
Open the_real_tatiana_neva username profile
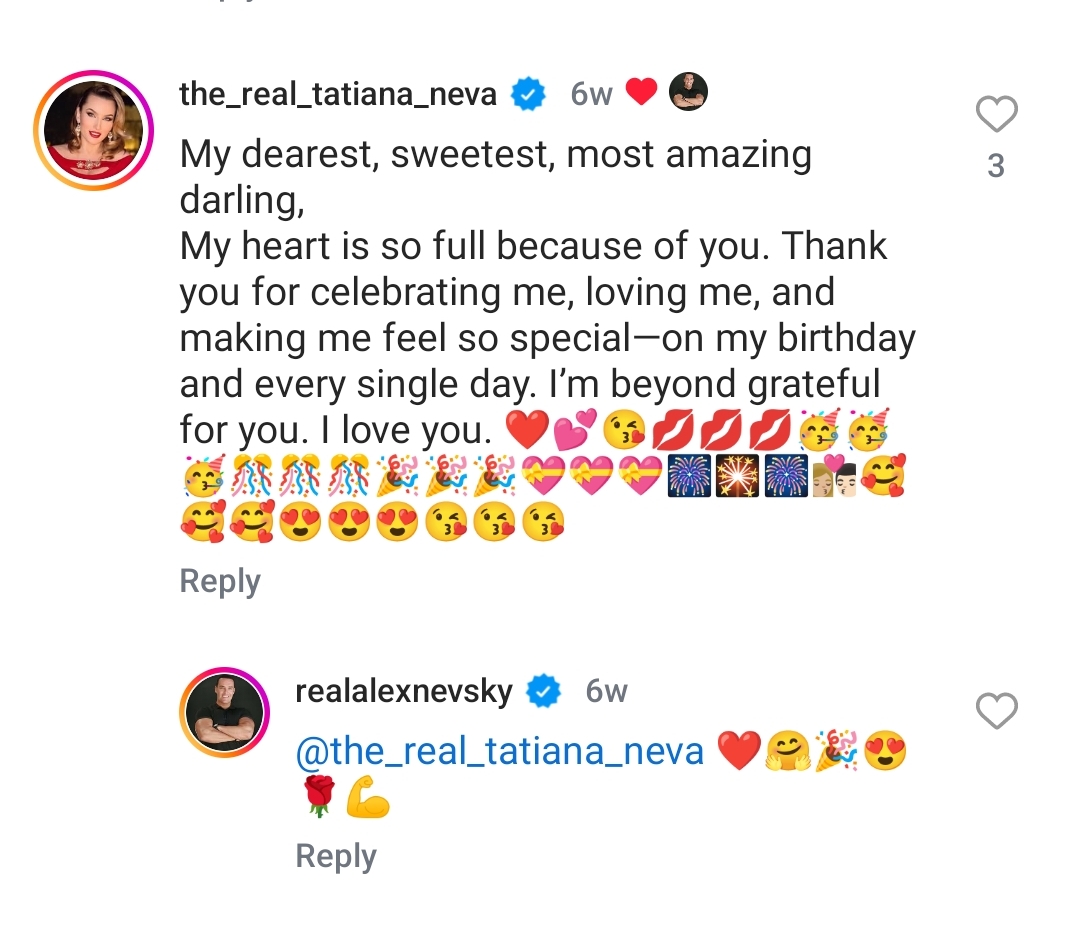338,94
